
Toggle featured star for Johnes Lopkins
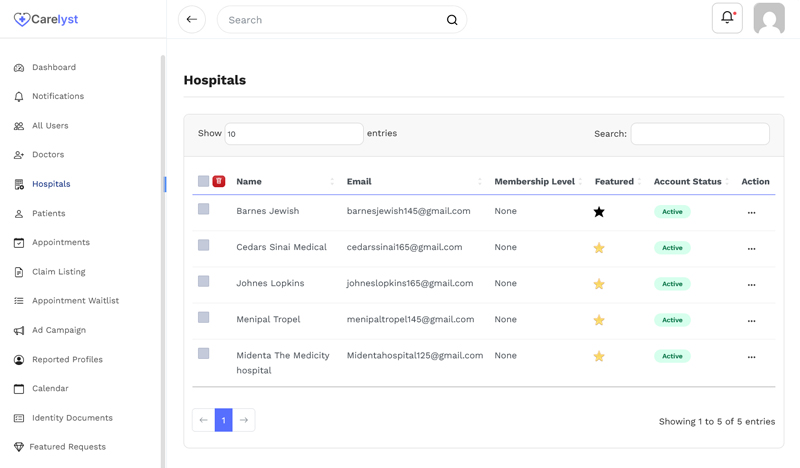tap(599, 284)
